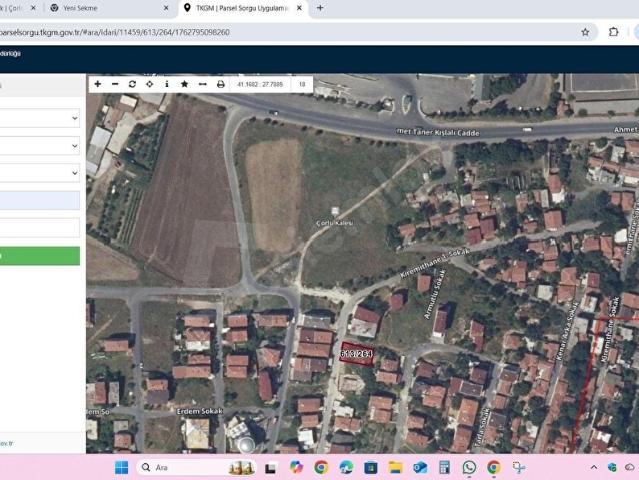Open a new browser tab with plus button
This screenshot has height=480, width=639.
pos(320,8)
